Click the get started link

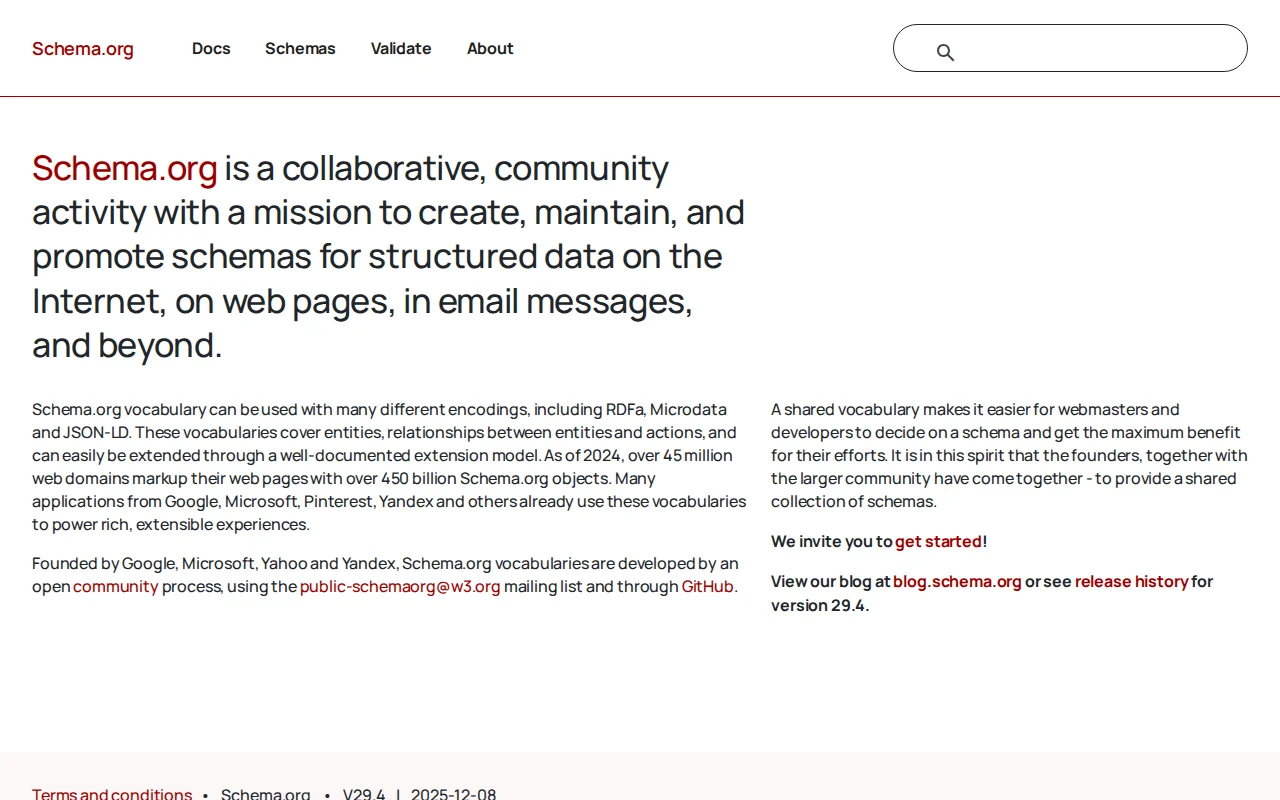pyautogui.click(x=938, y=541)
